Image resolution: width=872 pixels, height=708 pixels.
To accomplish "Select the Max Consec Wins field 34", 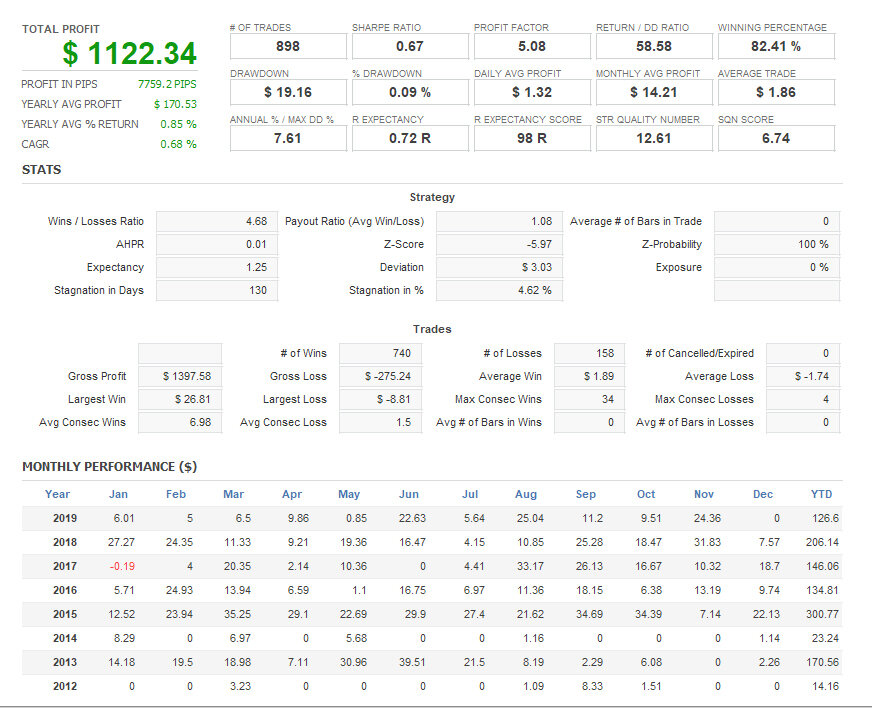I will click(589, 399).
